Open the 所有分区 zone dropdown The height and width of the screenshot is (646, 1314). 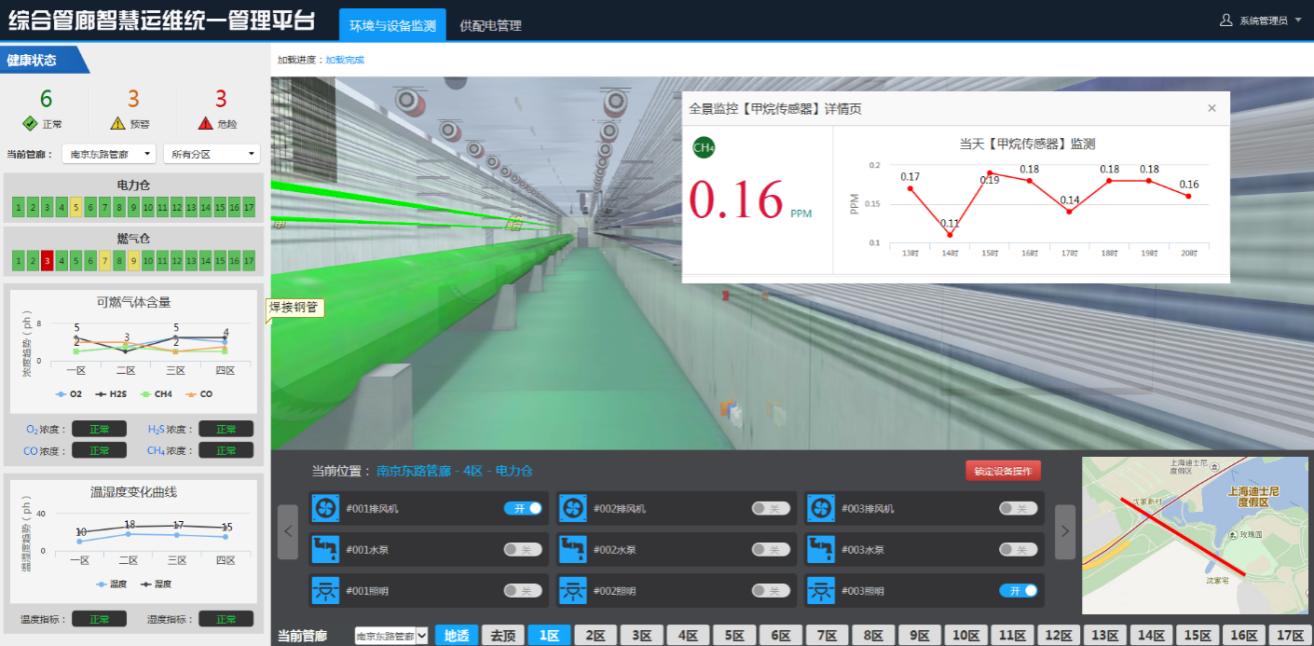[212, 154]
